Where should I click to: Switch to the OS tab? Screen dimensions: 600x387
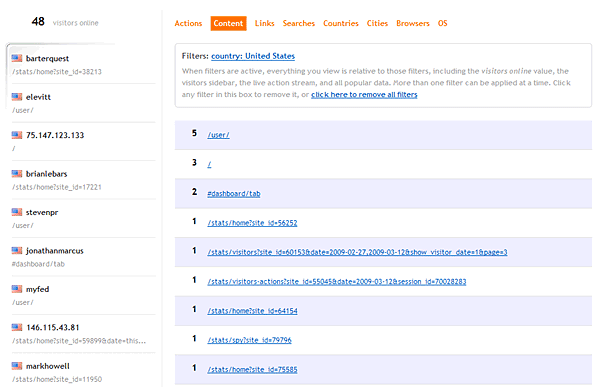(443, 23)
